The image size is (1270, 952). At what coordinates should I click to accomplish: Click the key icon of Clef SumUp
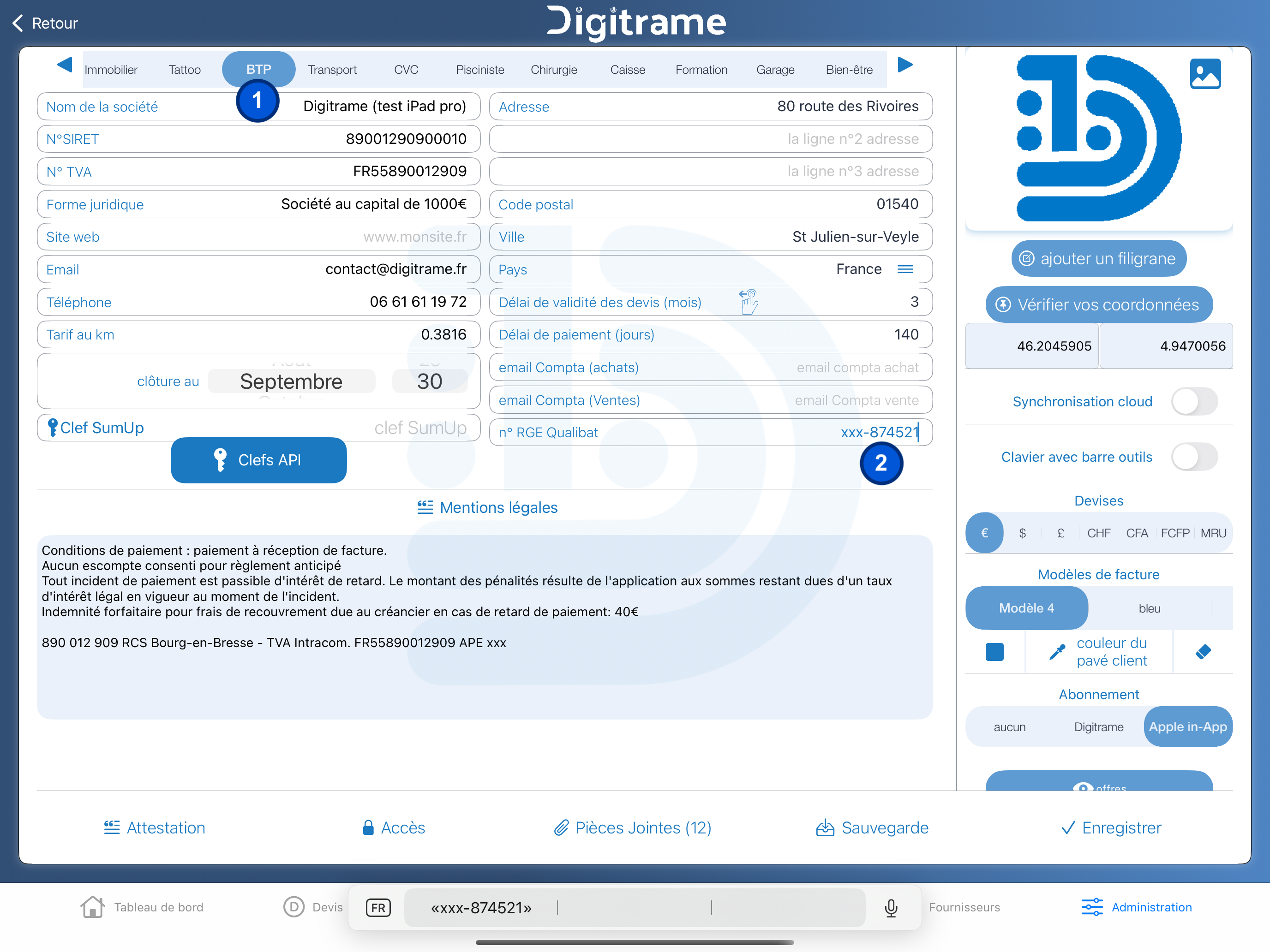(52, 428)
